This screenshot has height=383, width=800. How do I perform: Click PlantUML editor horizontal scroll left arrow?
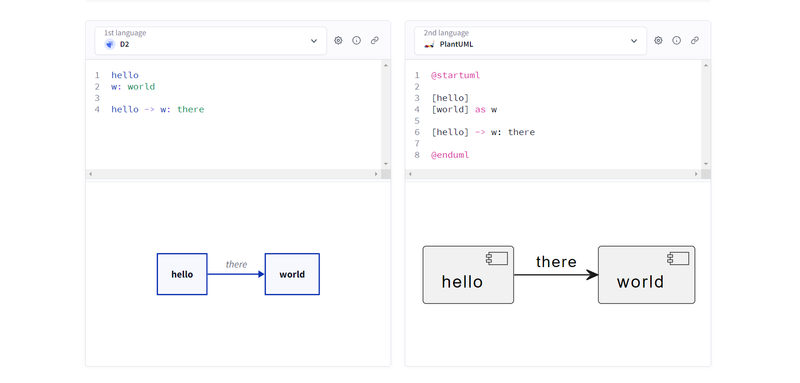click(410, 174)
